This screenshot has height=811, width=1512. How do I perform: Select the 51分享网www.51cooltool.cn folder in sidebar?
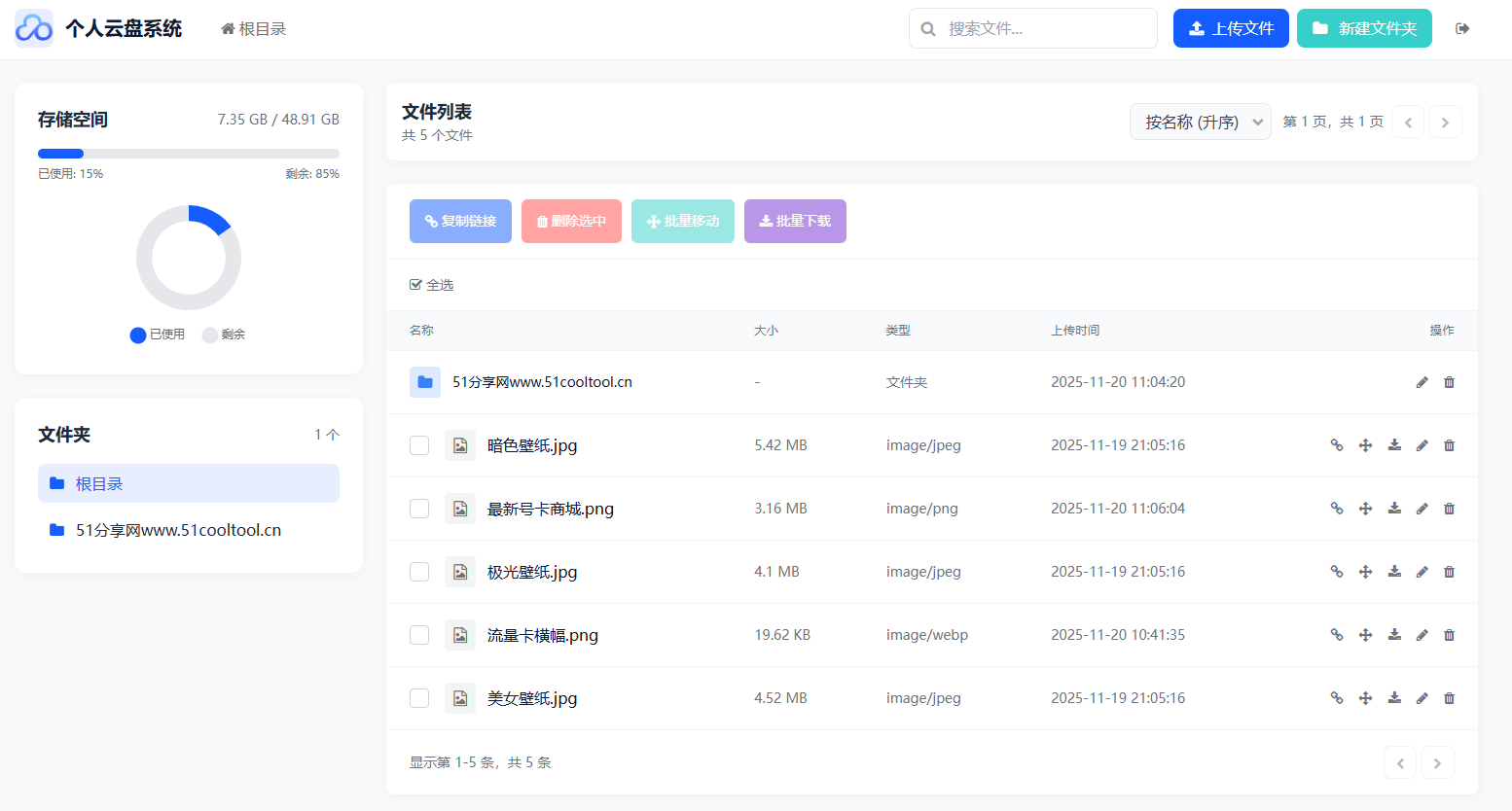(177, 529)
